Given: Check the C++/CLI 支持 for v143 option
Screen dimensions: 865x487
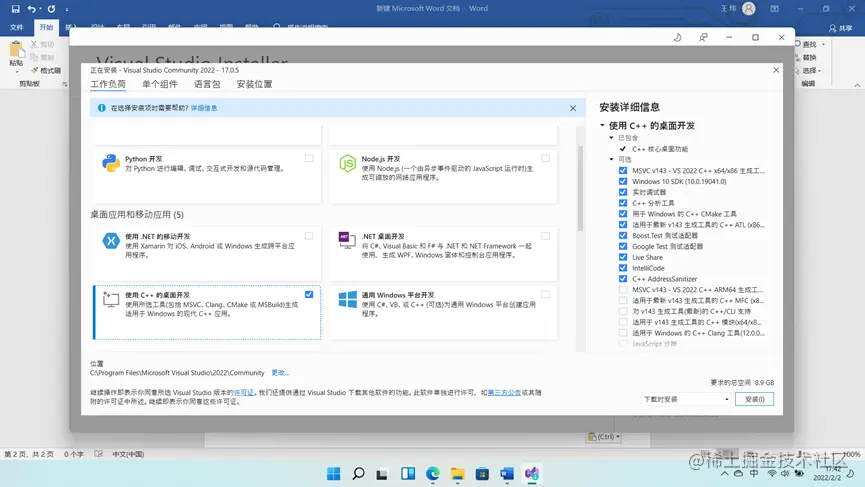Looking at the screenshot, I should click(623, 312).
